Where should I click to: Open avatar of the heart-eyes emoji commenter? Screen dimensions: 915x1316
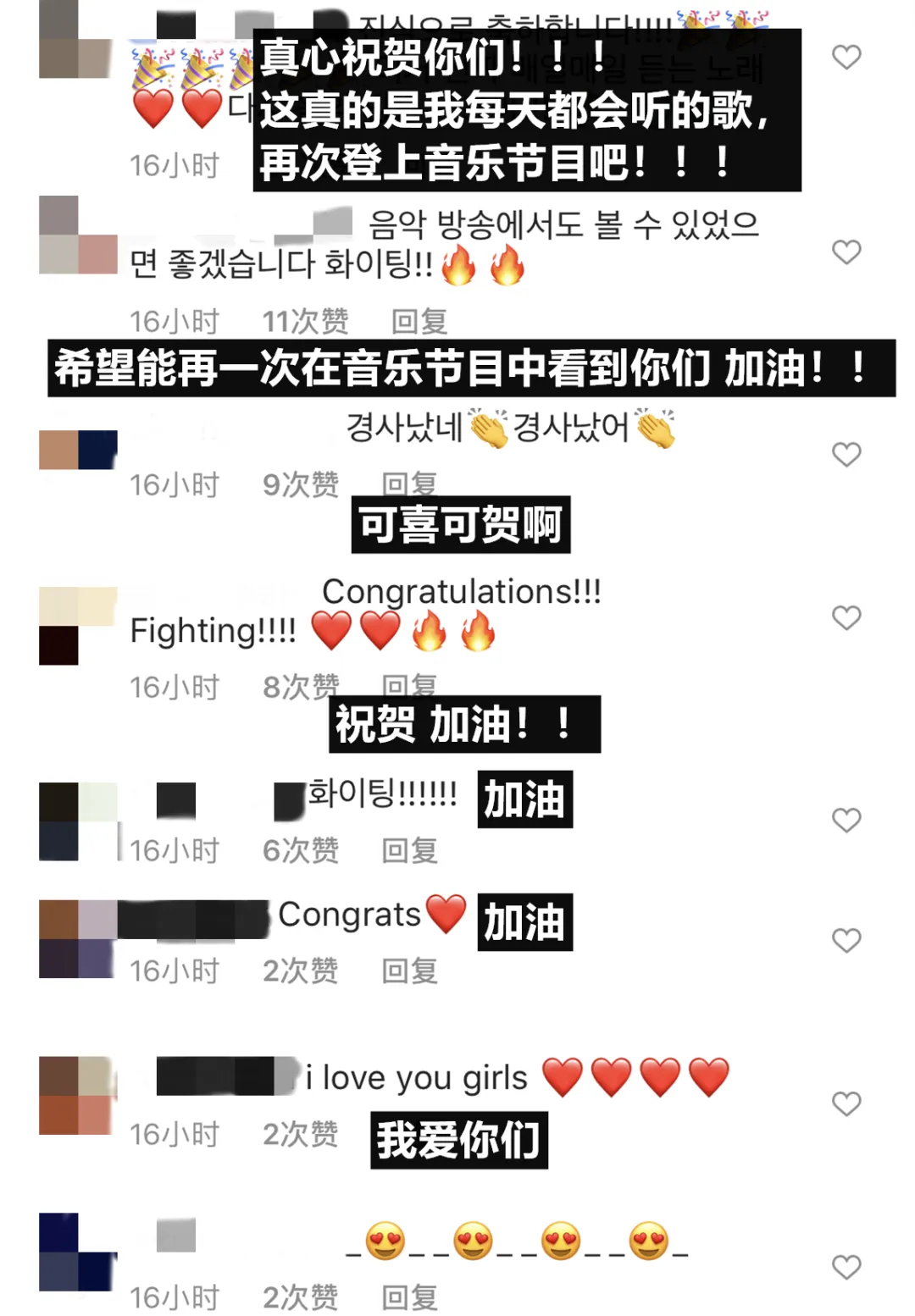[78, 1252]
